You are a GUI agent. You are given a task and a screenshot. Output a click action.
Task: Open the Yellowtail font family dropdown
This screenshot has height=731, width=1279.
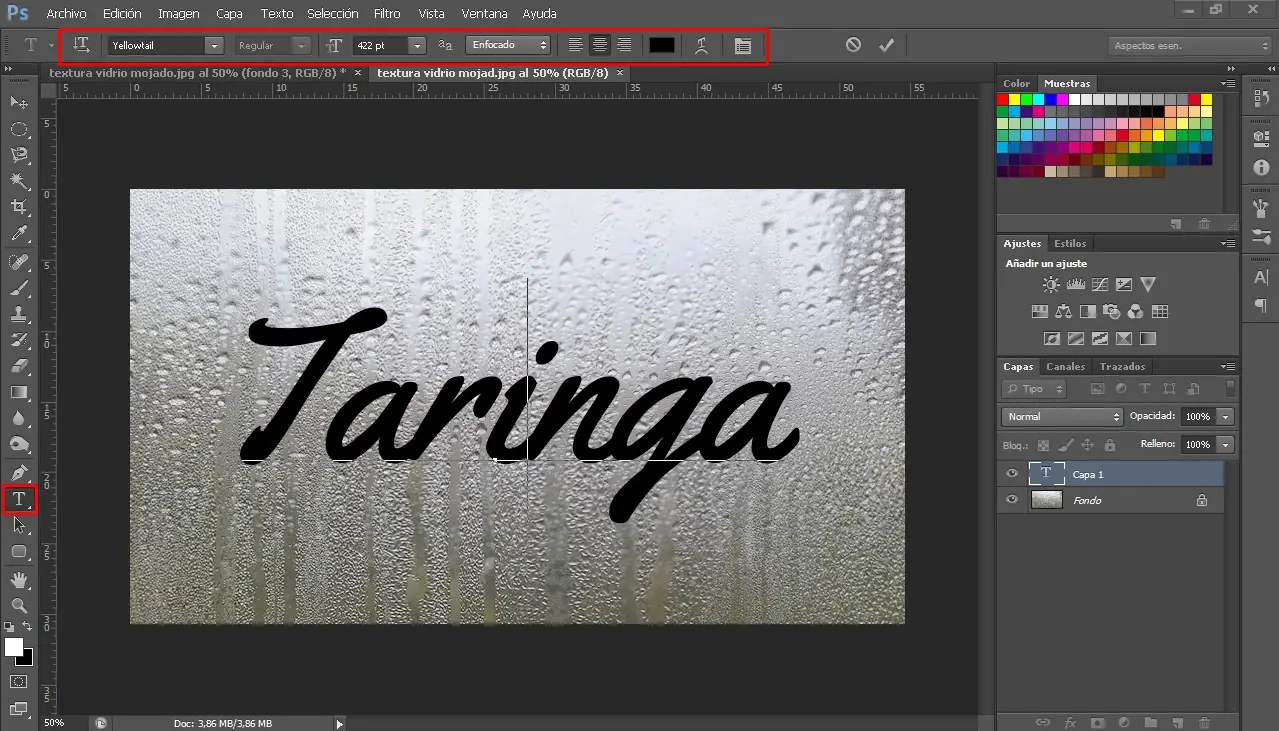point(214,45)
